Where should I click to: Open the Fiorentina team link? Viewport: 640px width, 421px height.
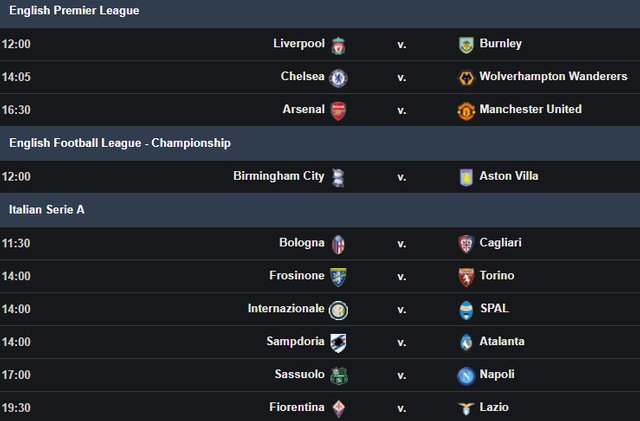pyautogui.click(x=297, y=408)
